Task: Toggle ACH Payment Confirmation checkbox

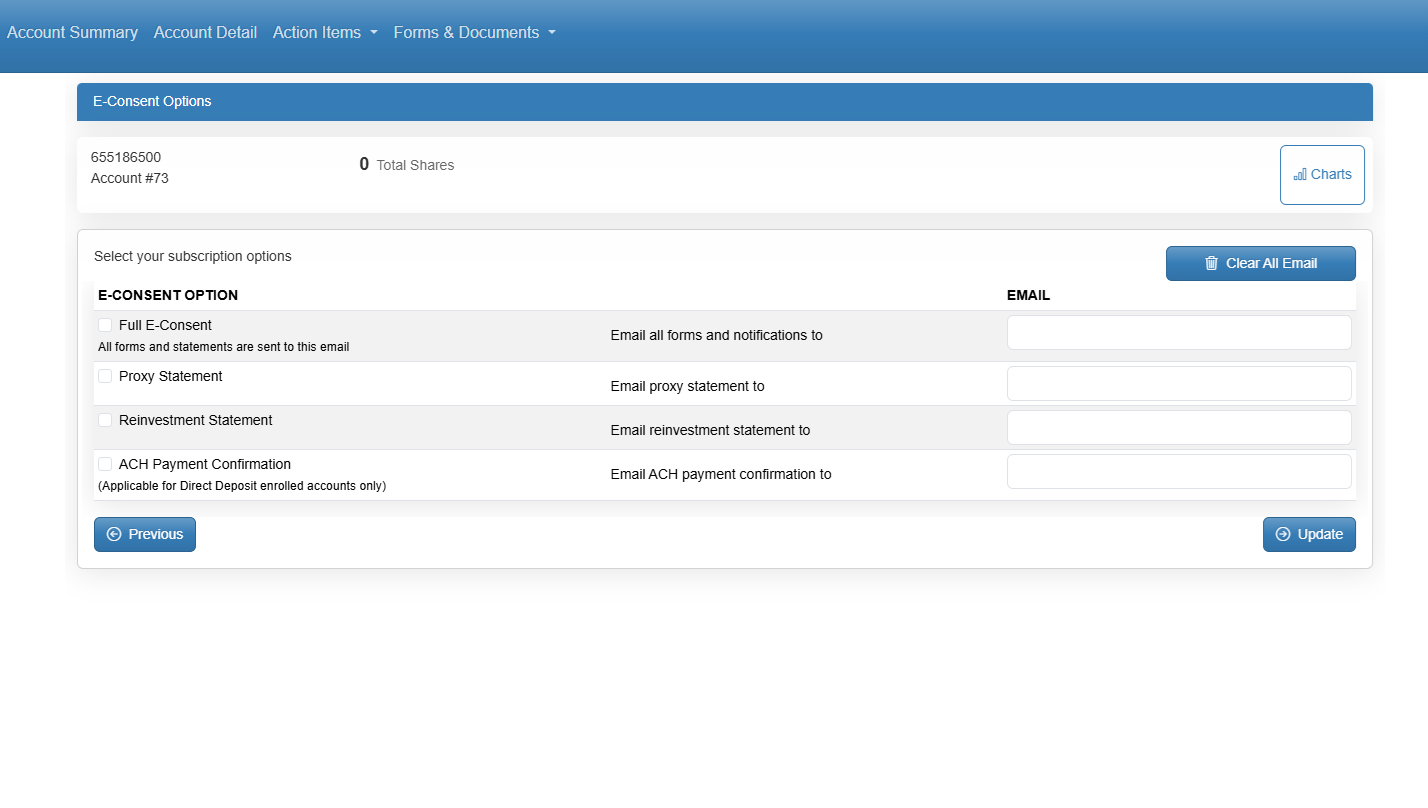Action: coord(105,464)
